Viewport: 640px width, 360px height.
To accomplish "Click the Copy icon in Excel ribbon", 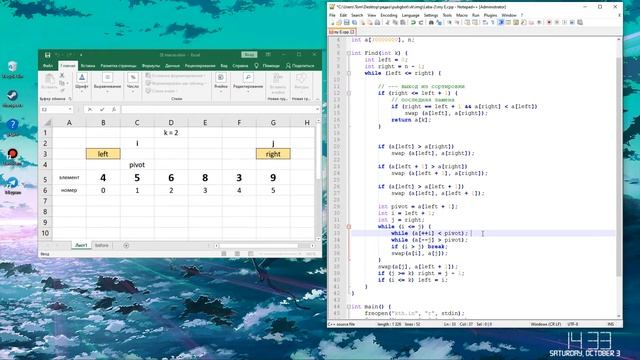I will coord(62,83).
